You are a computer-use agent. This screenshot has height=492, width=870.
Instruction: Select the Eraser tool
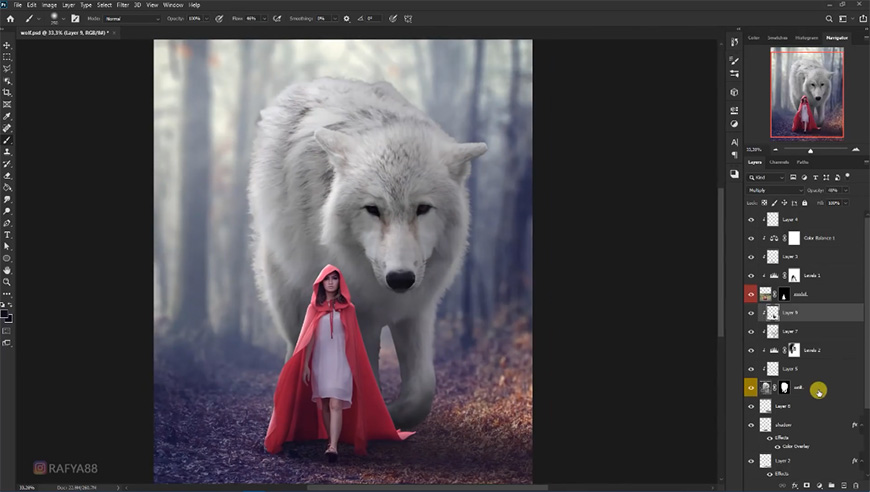7,176
